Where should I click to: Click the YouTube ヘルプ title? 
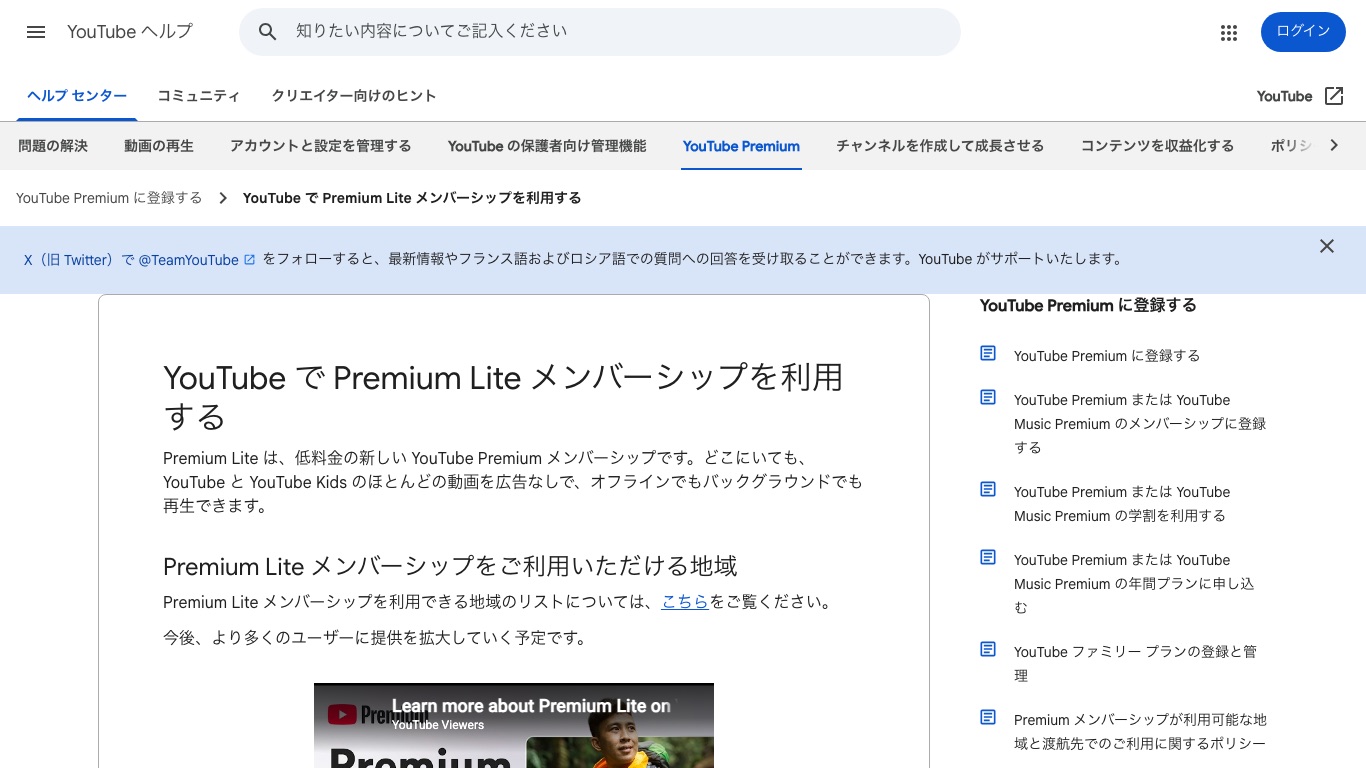pyautogui.click(x=130, y=32)
